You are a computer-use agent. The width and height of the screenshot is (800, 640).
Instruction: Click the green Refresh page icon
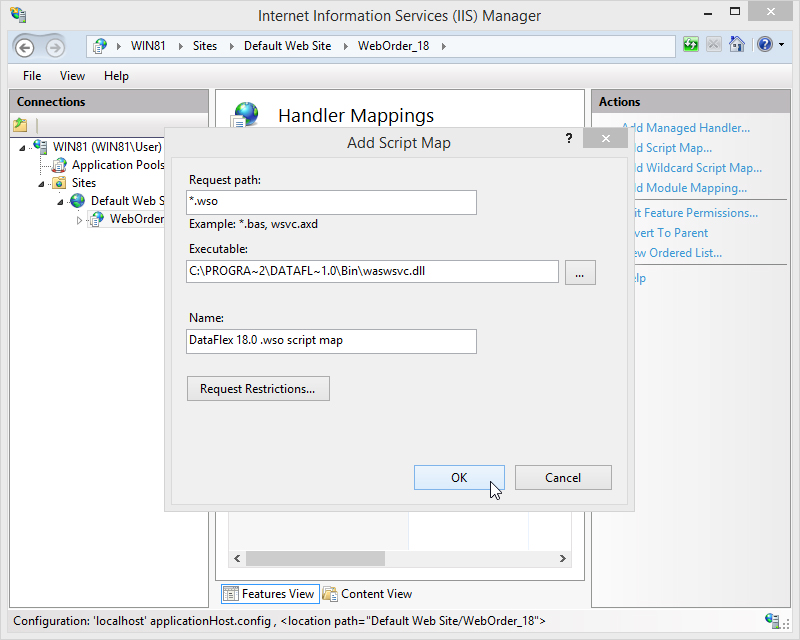coord(690,44)
